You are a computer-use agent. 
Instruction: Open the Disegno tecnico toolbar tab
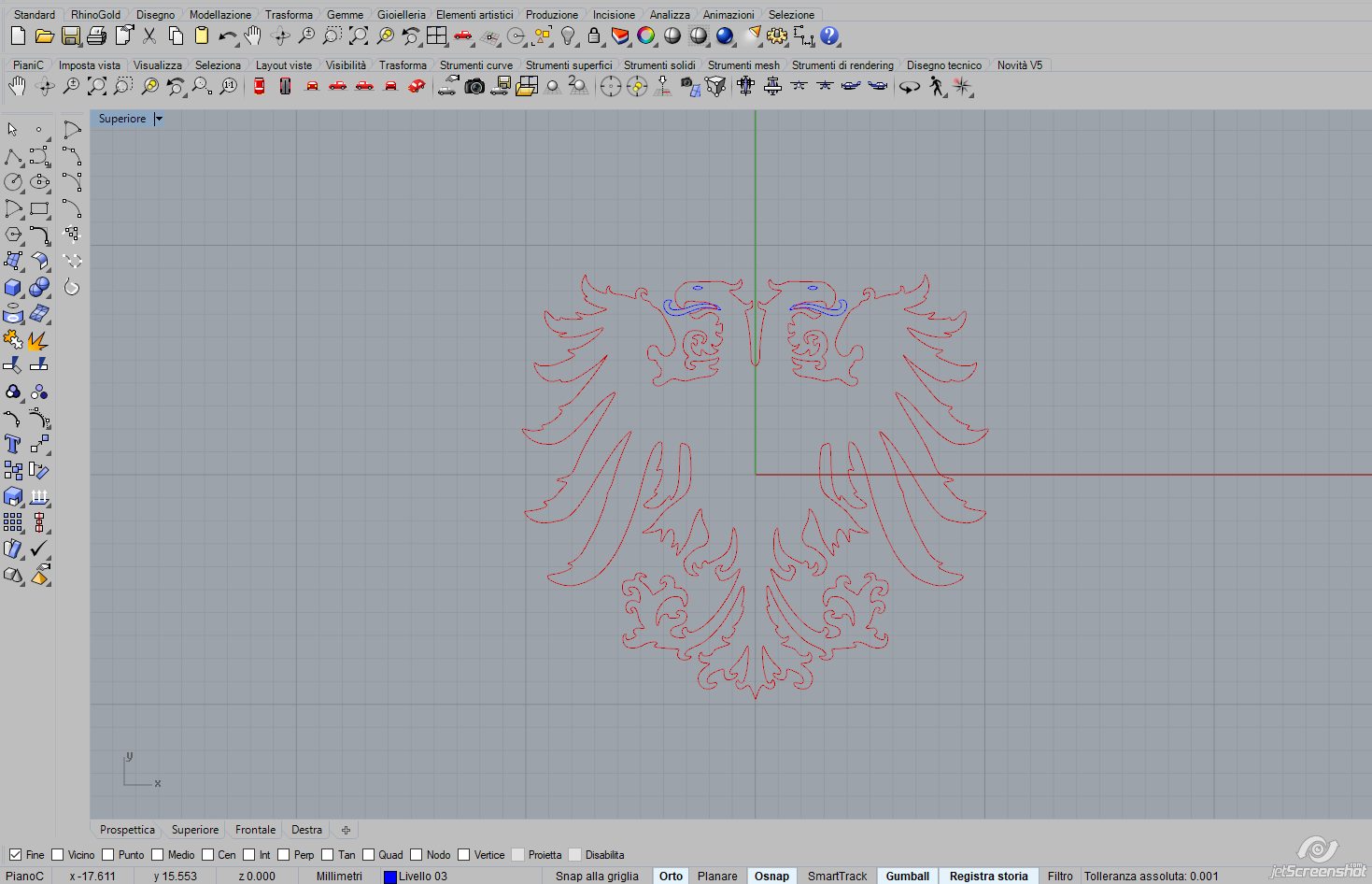tap(944, 65)
